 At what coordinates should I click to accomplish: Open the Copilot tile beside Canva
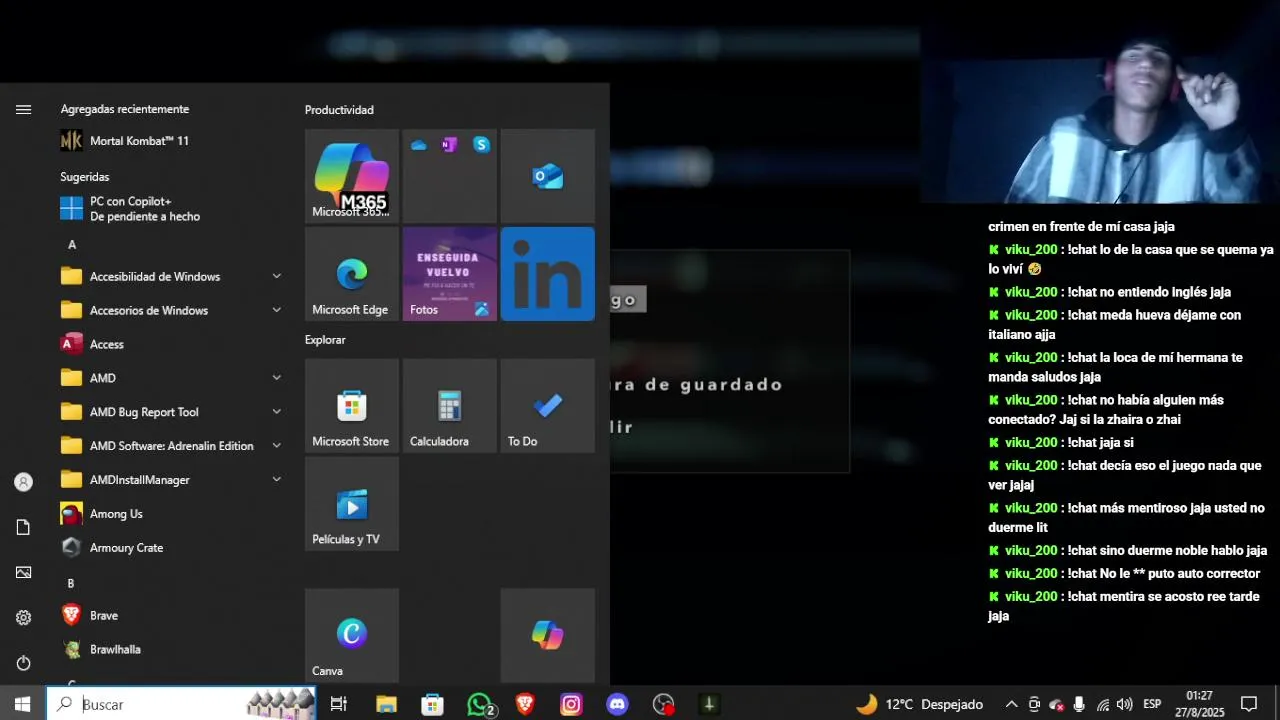[x=548, y=636]
